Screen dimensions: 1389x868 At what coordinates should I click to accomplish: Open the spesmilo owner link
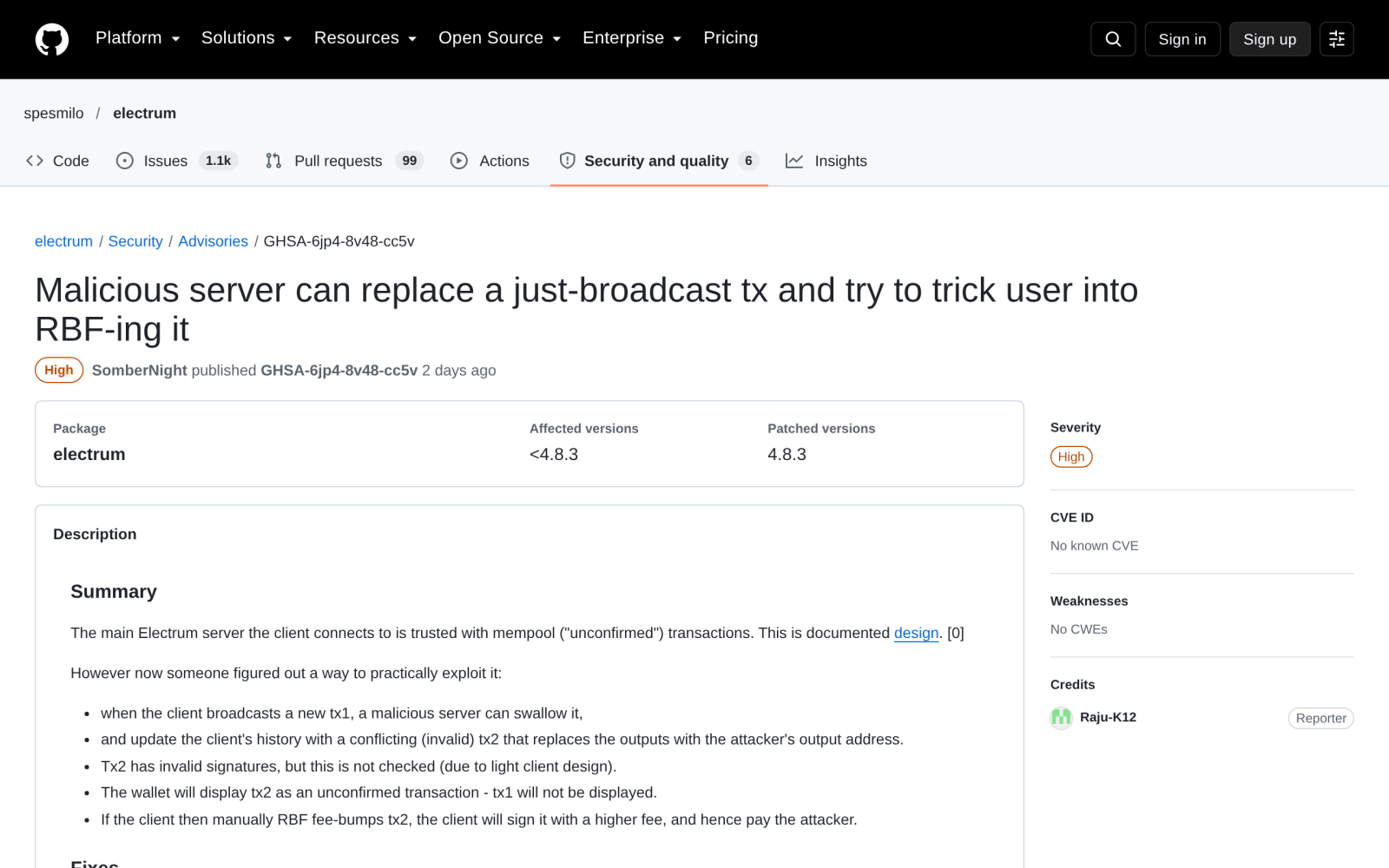pos(54,114)
